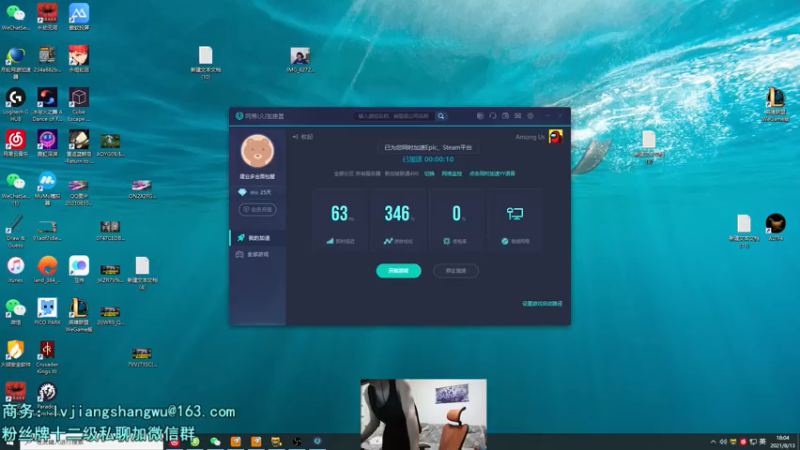The height and width of the screenshot is (450, 800).
Task: Open A Dance of Fire and Ice icon
Action: (x=47, y=105)
